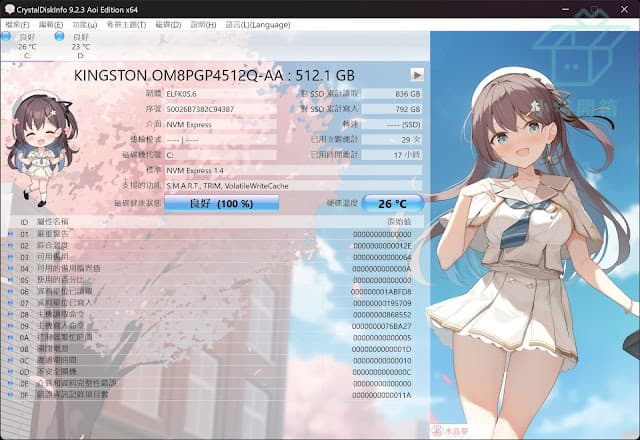This screenshot has height=440, width=640.
Task: Click the 26 °C temperature button
Action: point(392,203)
